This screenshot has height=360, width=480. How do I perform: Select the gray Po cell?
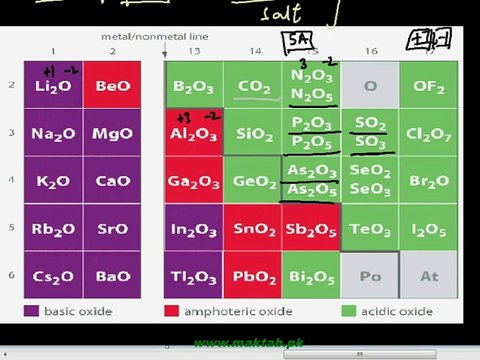click(370, 275)
